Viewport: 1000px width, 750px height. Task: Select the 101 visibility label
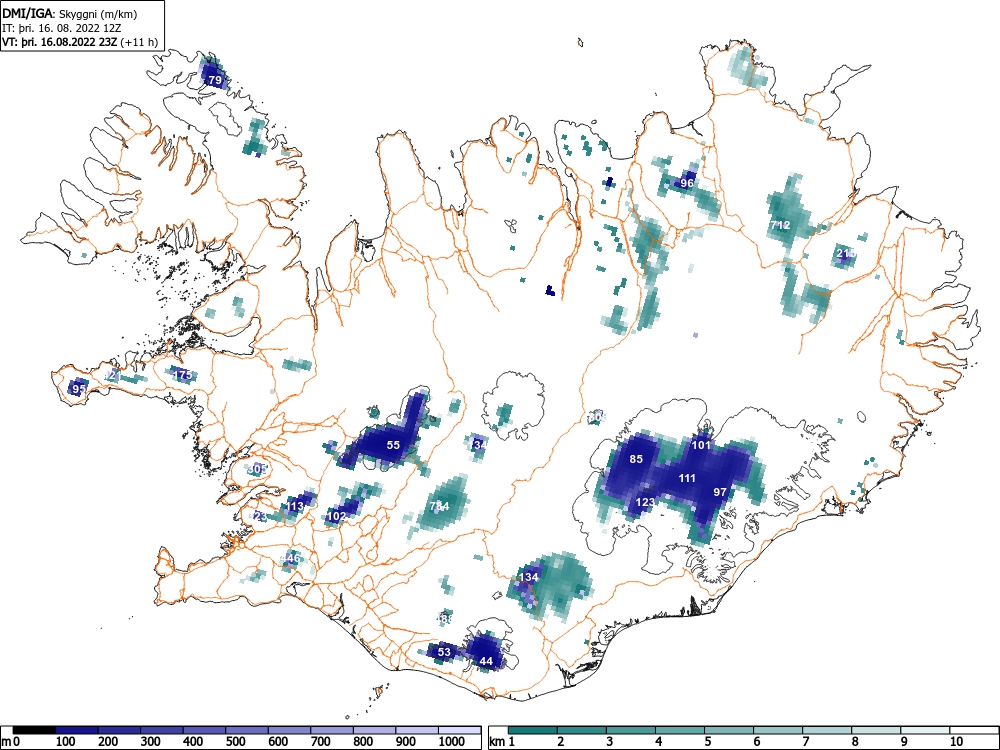[x=701, y=445]
